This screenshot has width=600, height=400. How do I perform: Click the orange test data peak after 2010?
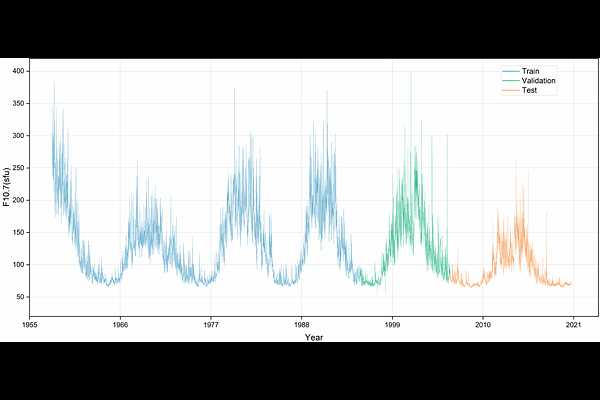pyautogui.click(x=516, y=162)
